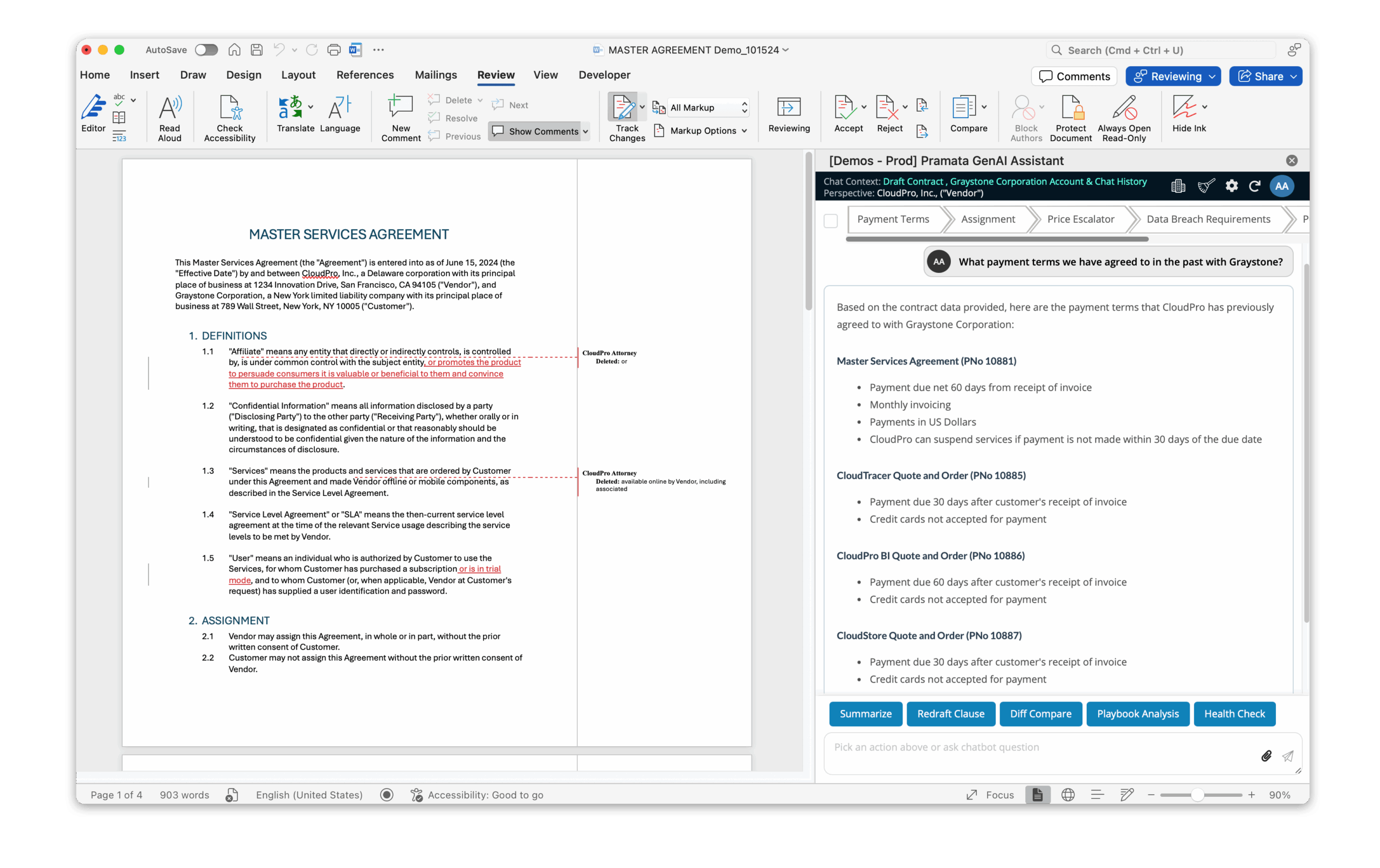Screen dimensions: 1380x868
Task: Run Diff Compare
Action: (1040, 714)
